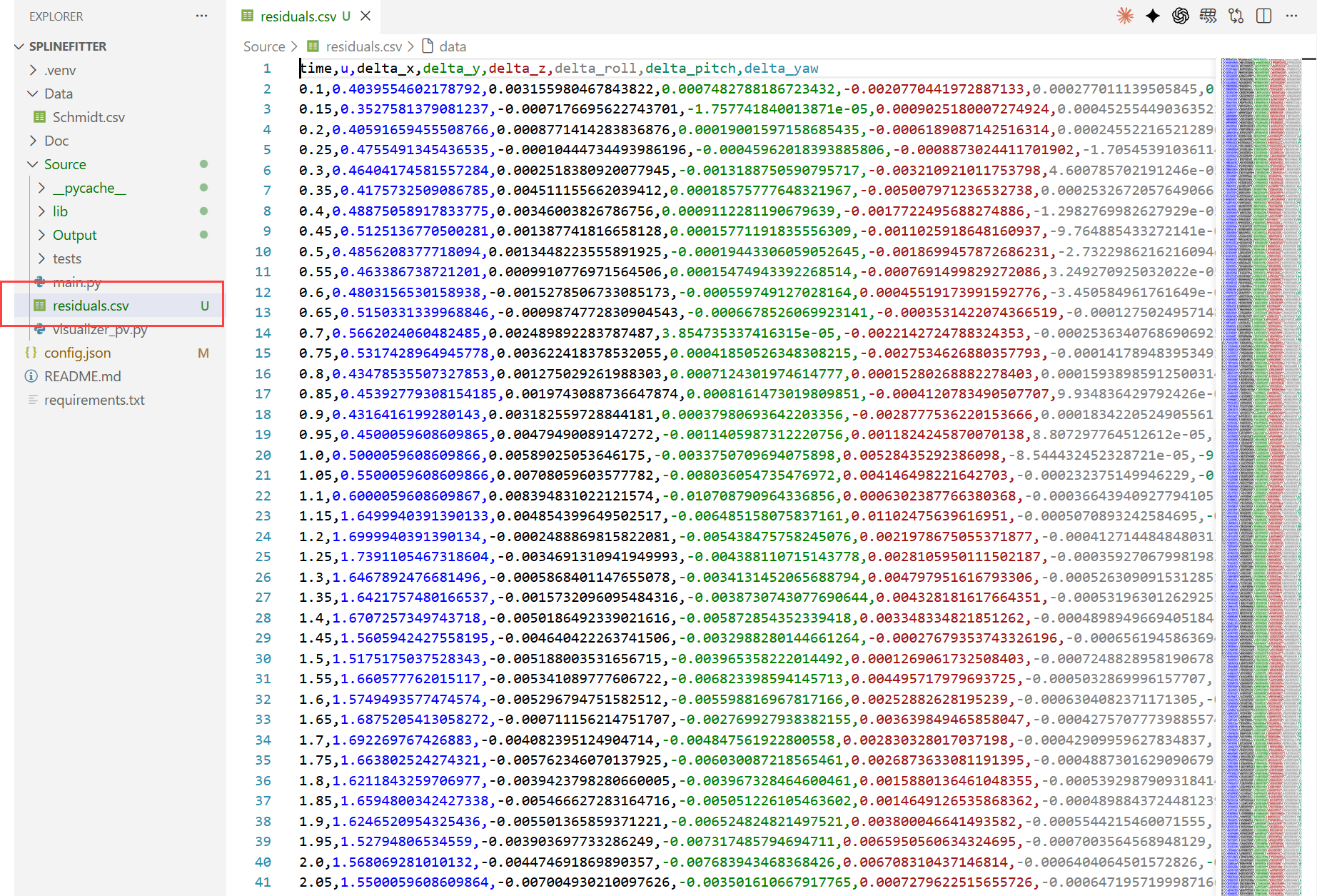Click the black four-point sparkle icon
This screenshot has height=896, width=1317.
pyautogui.click(x=1152, y=16)
